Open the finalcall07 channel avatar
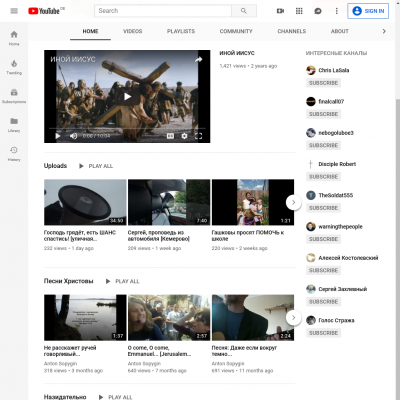Image resolution: width=400 pixels, height=400 pixels. (311, 101)
